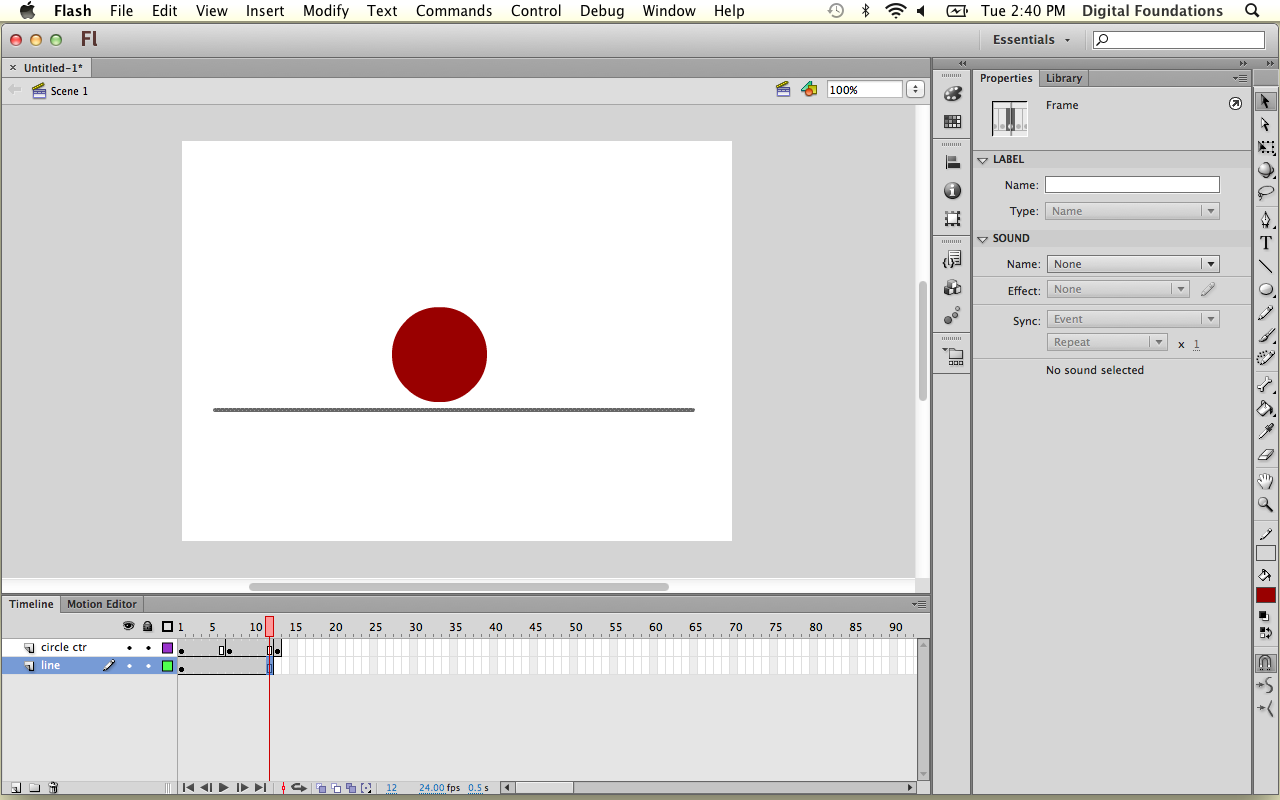Image resolution: width=1280 pixels, height=800 pixels.
Task: Open the Sound Name dropdown
Action: point(1132,264)
